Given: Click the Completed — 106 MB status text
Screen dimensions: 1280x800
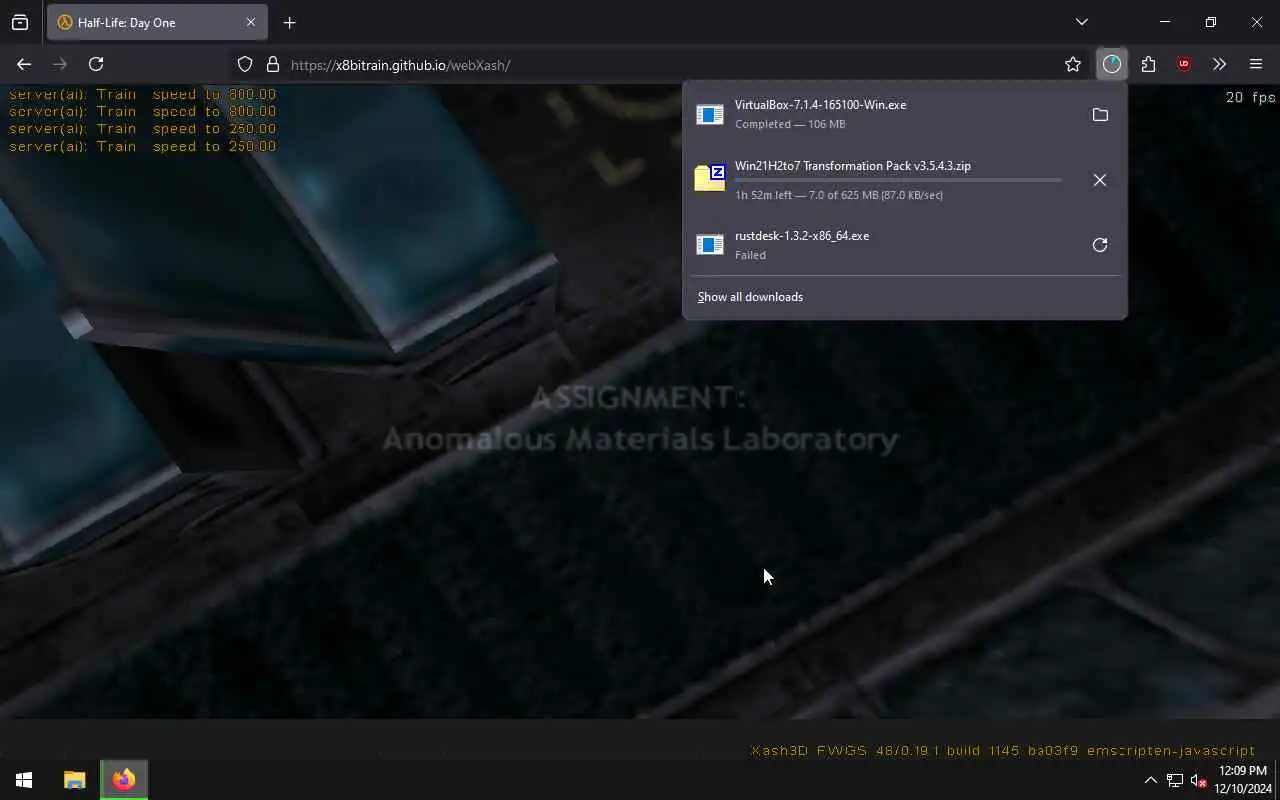Looking at the screenshot, I should pos(790,124).
